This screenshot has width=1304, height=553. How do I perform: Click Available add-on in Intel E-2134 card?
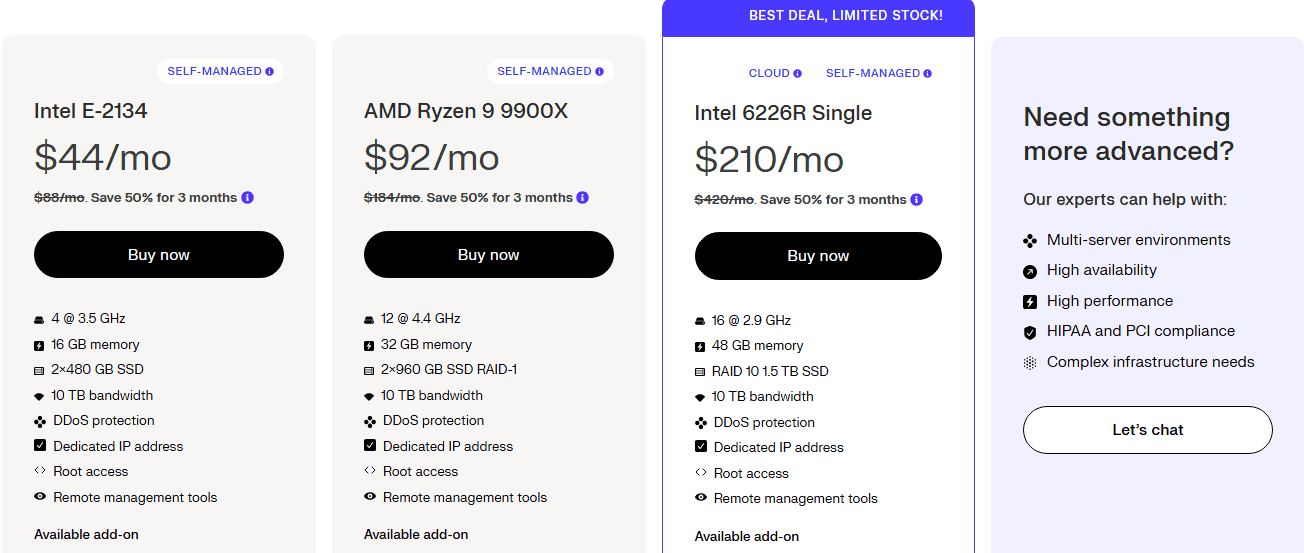tap(87, 535)
